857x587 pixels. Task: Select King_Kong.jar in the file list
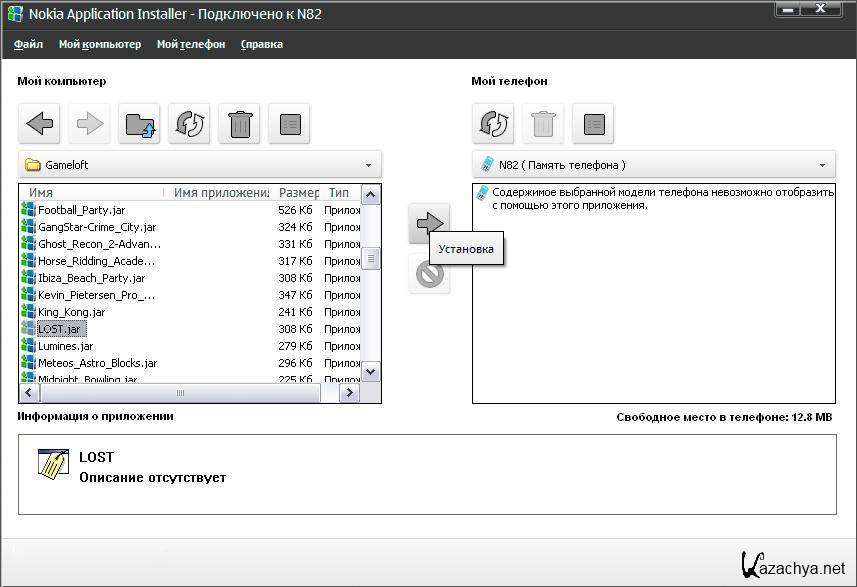pos(71,312)
